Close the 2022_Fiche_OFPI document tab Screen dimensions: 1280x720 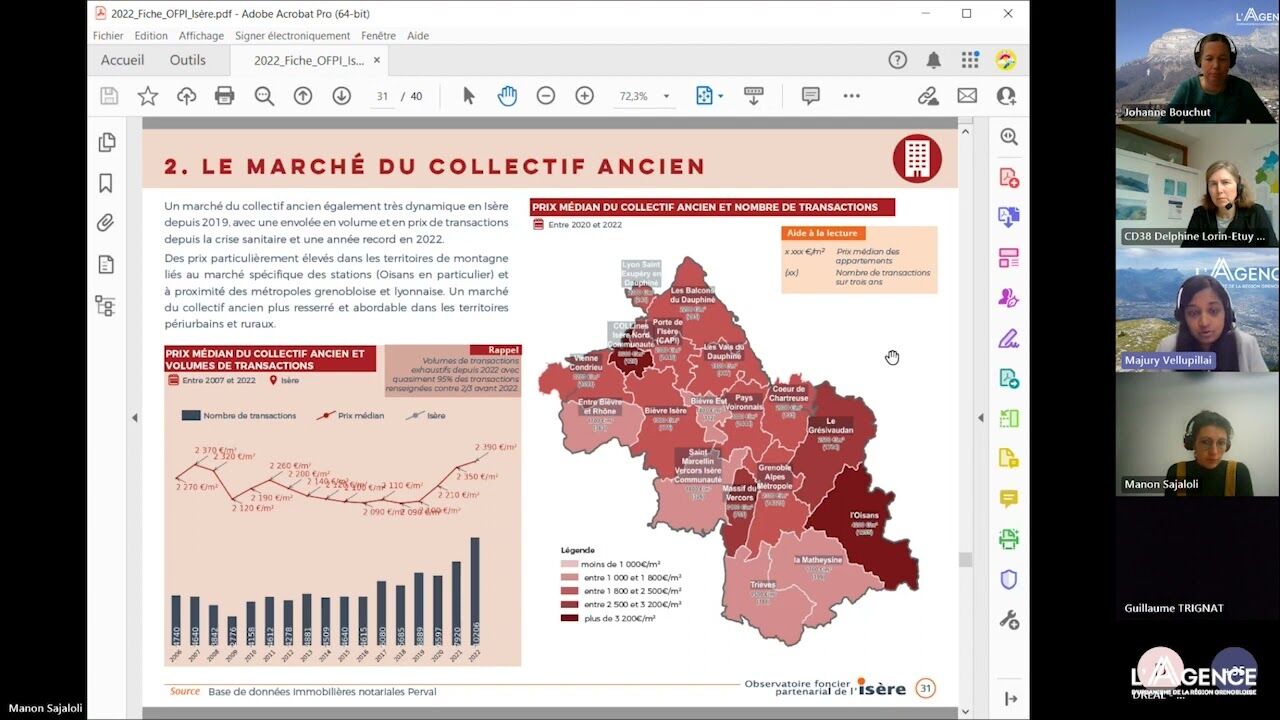(377, 60)
